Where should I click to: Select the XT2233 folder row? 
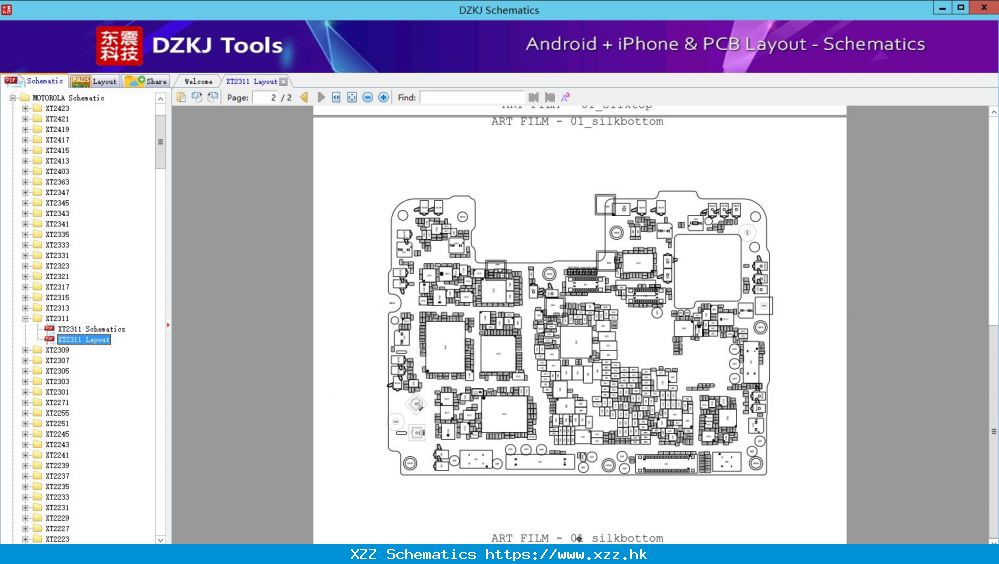(x=57, y=497)
